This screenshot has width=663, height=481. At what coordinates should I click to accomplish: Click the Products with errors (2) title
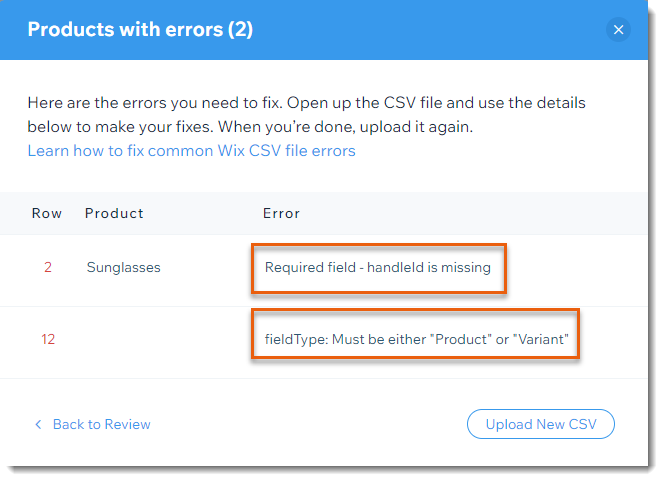pyautogui.click(x=140, y=30)
